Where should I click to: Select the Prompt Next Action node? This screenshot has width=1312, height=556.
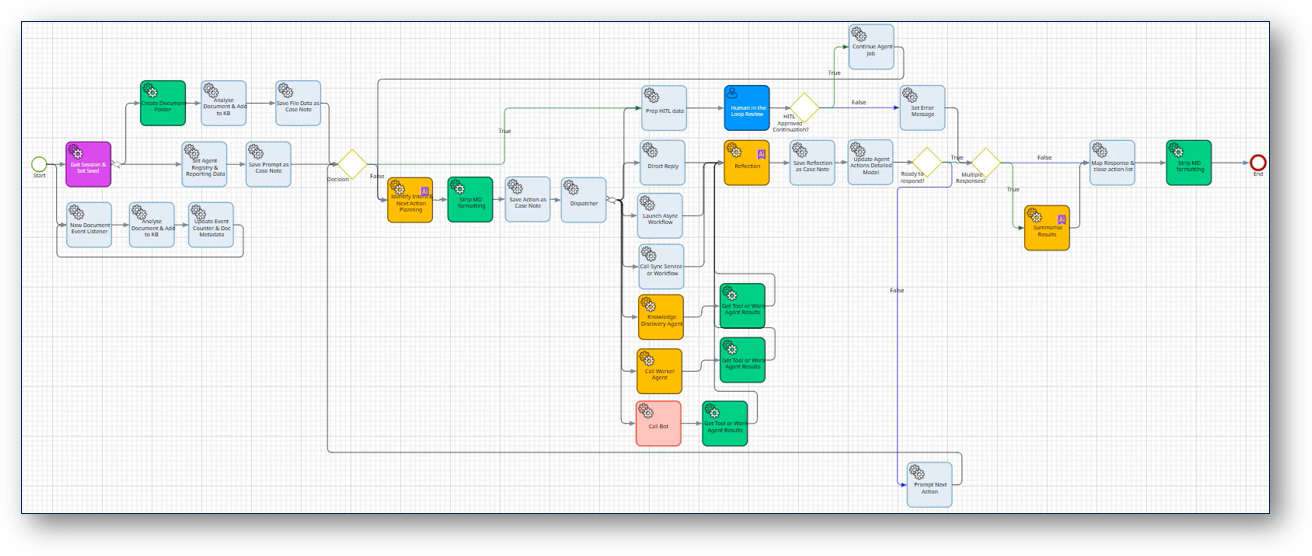tap(929, 484)
